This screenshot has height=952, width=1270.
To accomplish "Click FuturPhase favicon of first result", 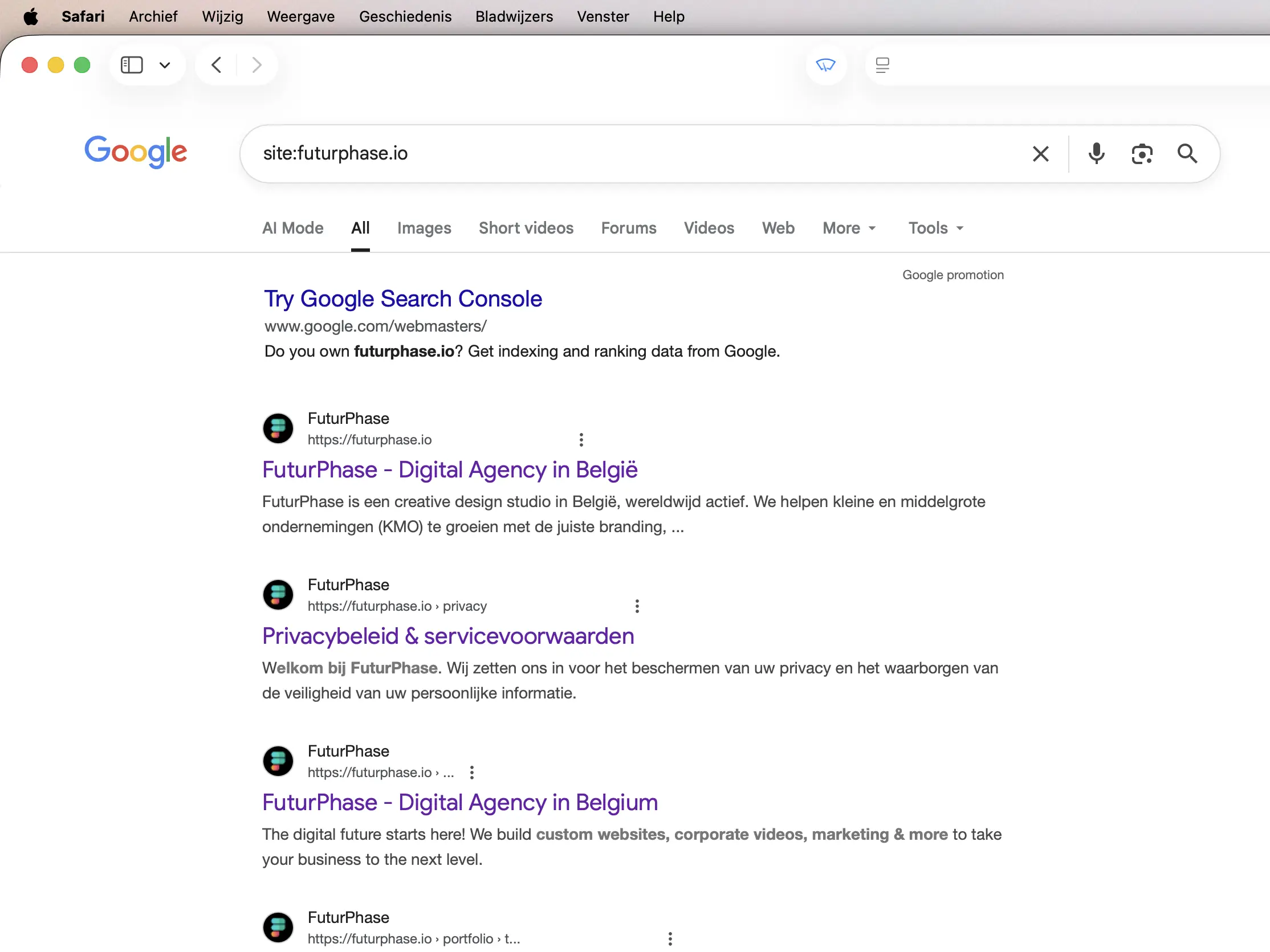I will (x=278, y=428).
